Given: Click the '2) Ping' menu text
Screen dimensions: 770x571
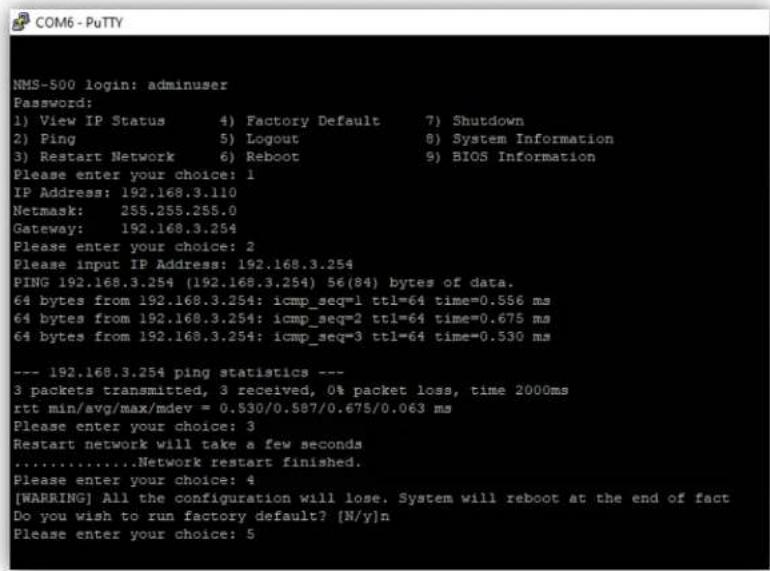Looking at the screenshot, I should [x=45, y=139].
